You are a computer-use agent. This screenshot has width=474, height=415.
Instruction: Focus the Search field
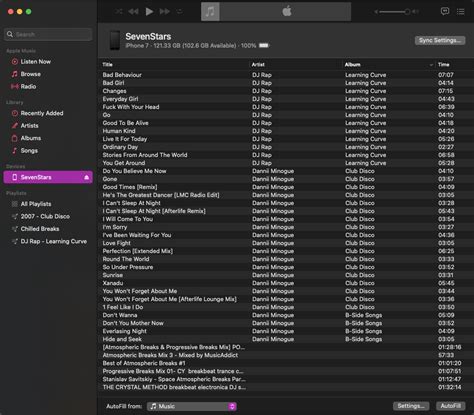48,34
